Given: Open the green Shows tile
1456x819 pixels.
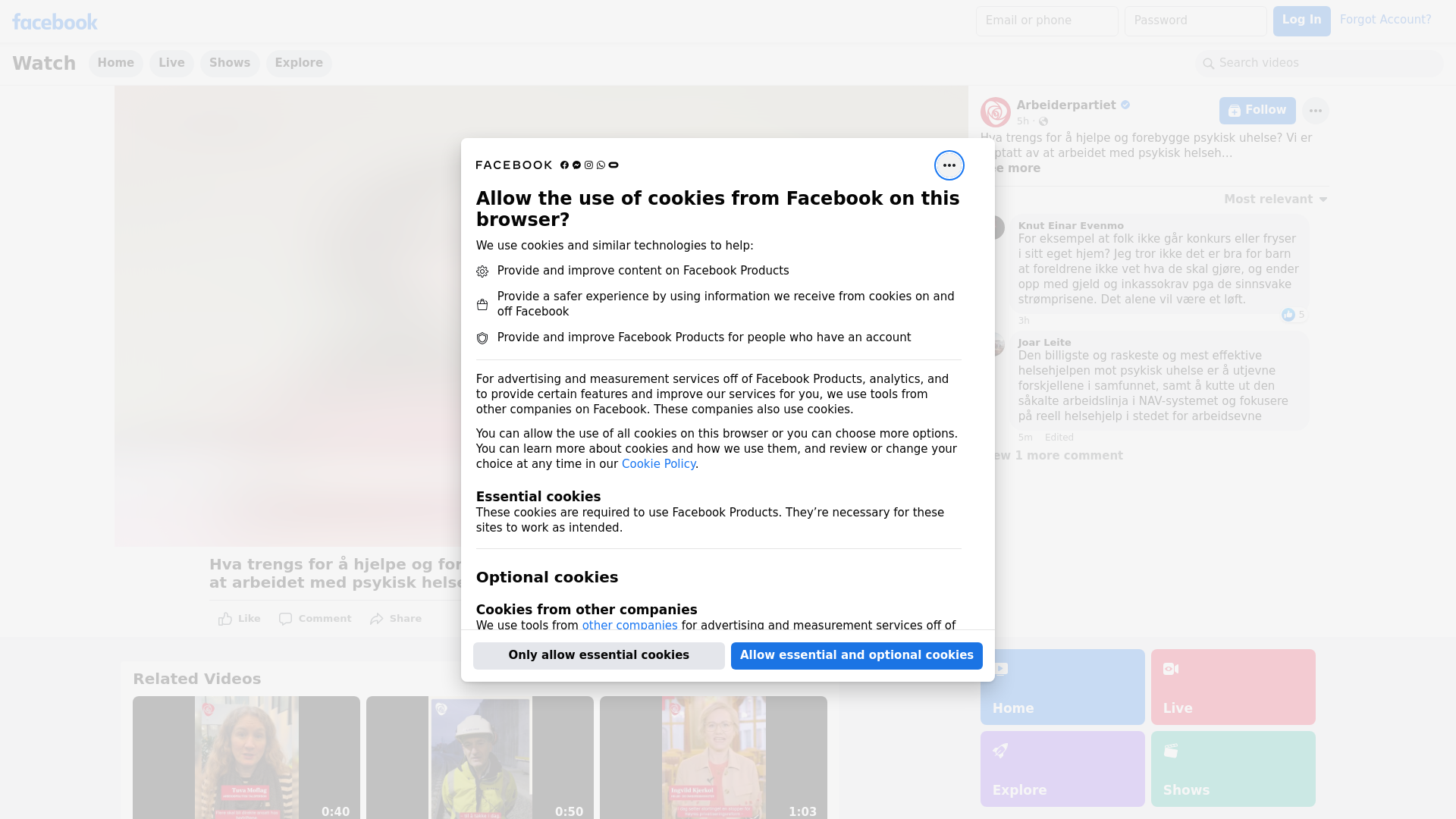Looking at the screenshot, I should 1233,769.
